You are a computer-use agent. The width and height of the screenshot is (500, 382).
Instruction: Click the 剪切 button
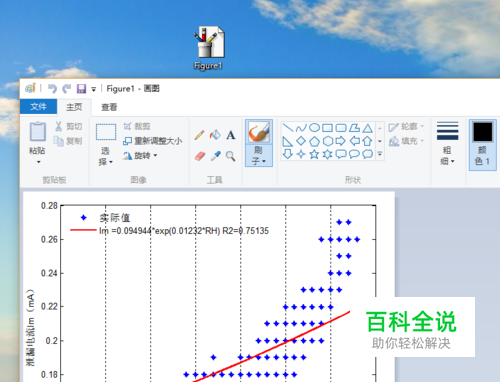(x=68, y=126)
